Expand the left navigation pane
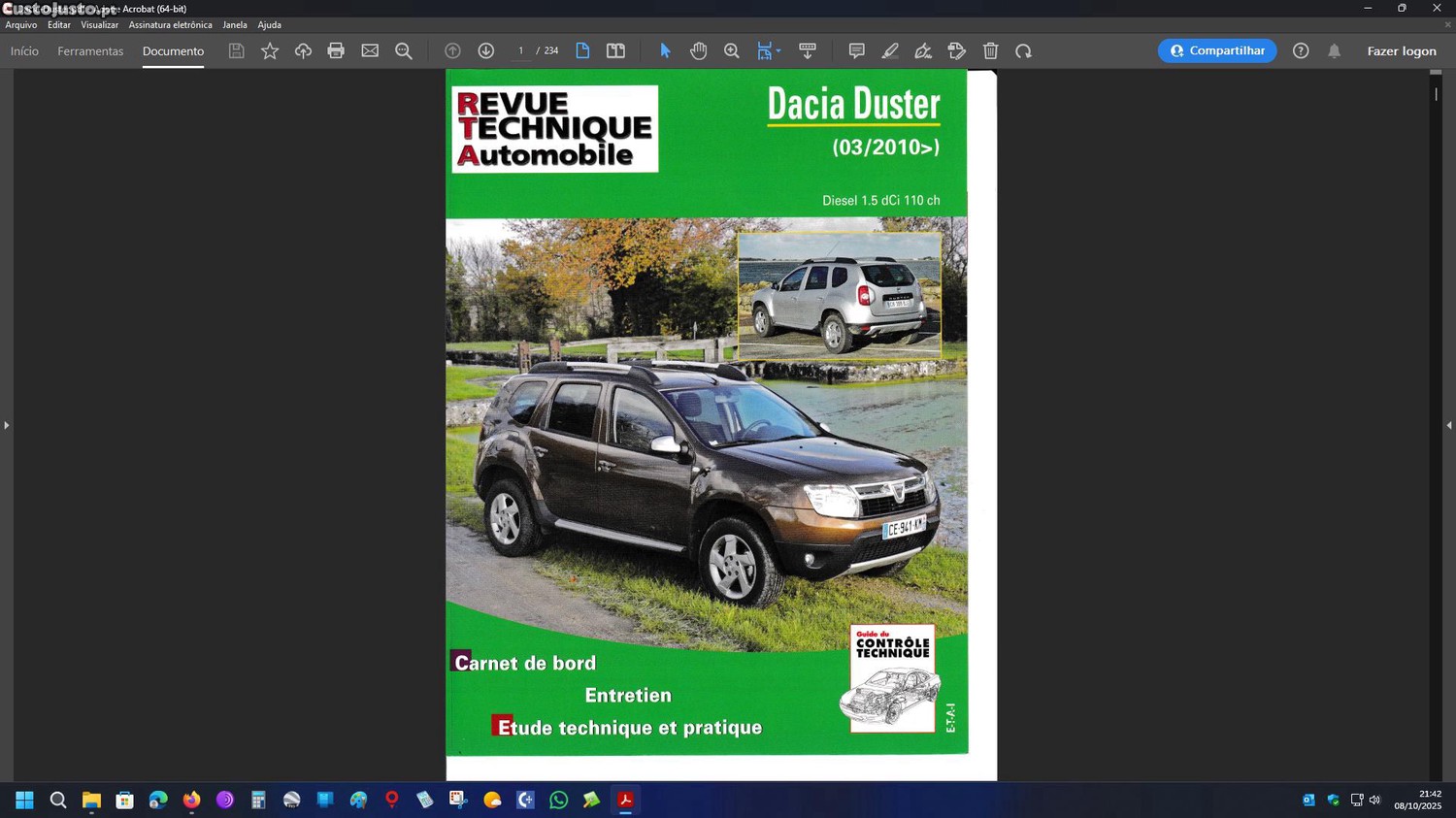 coord(6,425)
